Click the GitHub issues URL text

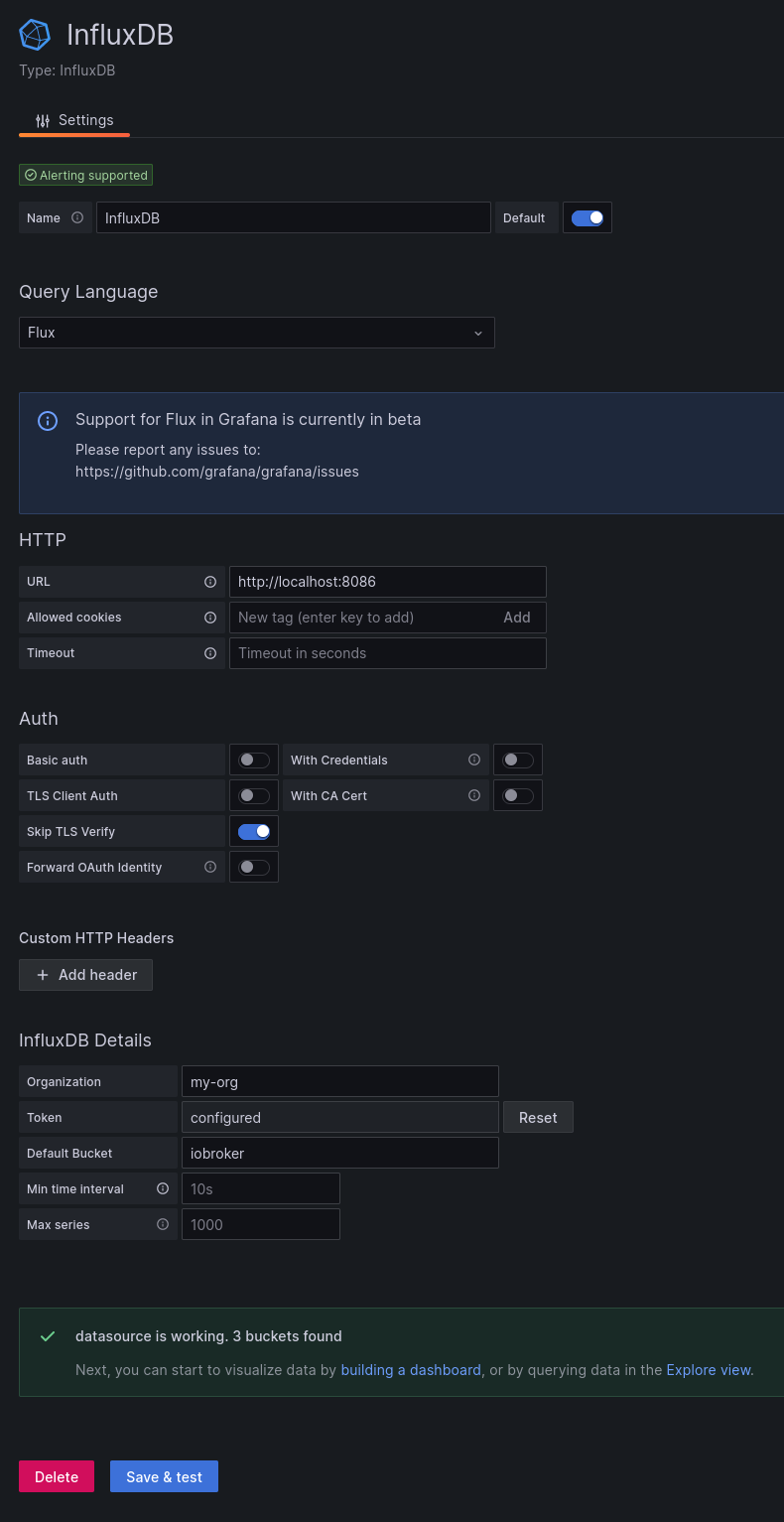[217, 472]
